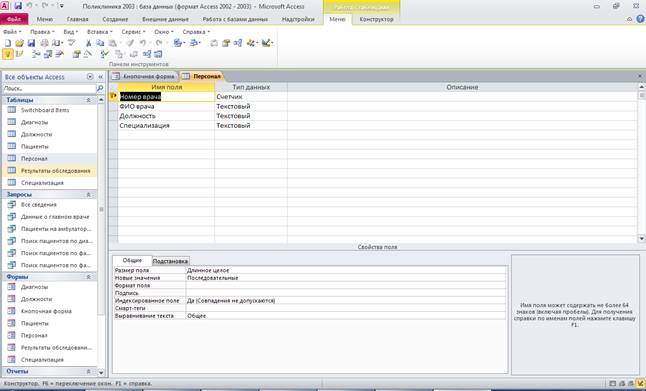Viewport: 646px width, 391px height.
Task: Click the Copy toolbar icon
Action: pyautogui.click(x=100, y=43)
